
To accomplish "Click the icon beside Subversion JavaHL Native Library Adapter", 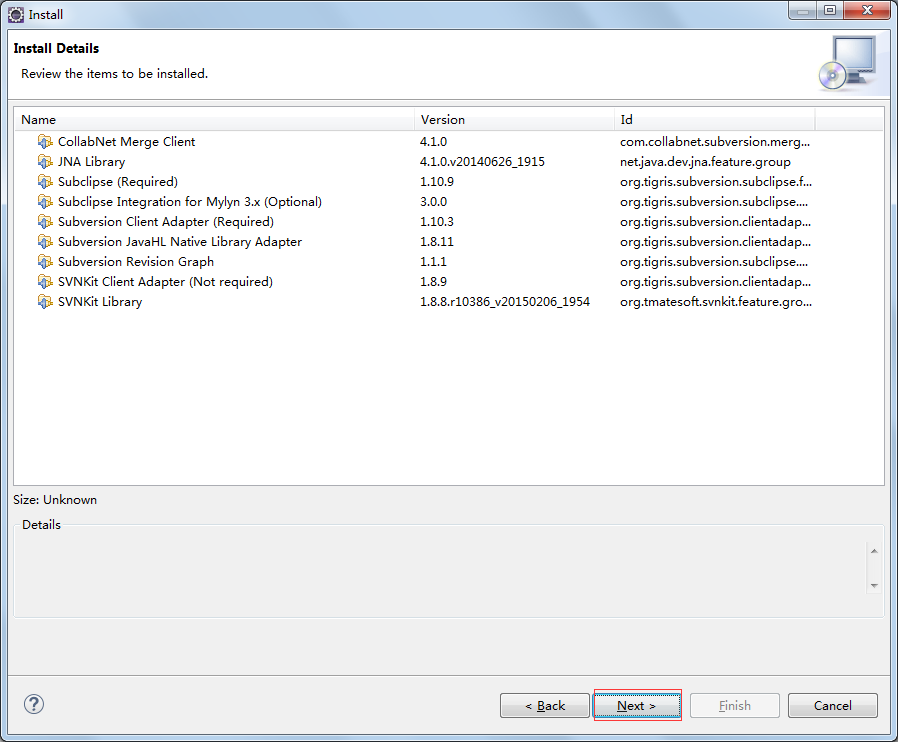I will (45, 242).
